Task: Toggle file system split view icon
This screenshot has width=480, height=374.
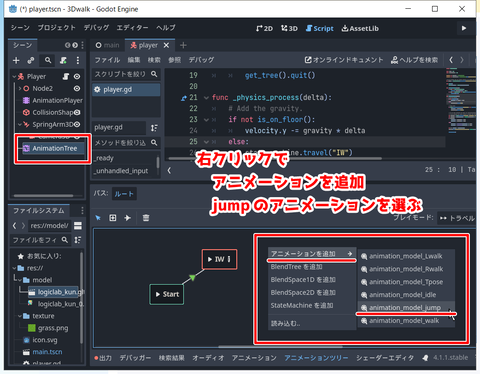Action: click(x=78, y=226)
